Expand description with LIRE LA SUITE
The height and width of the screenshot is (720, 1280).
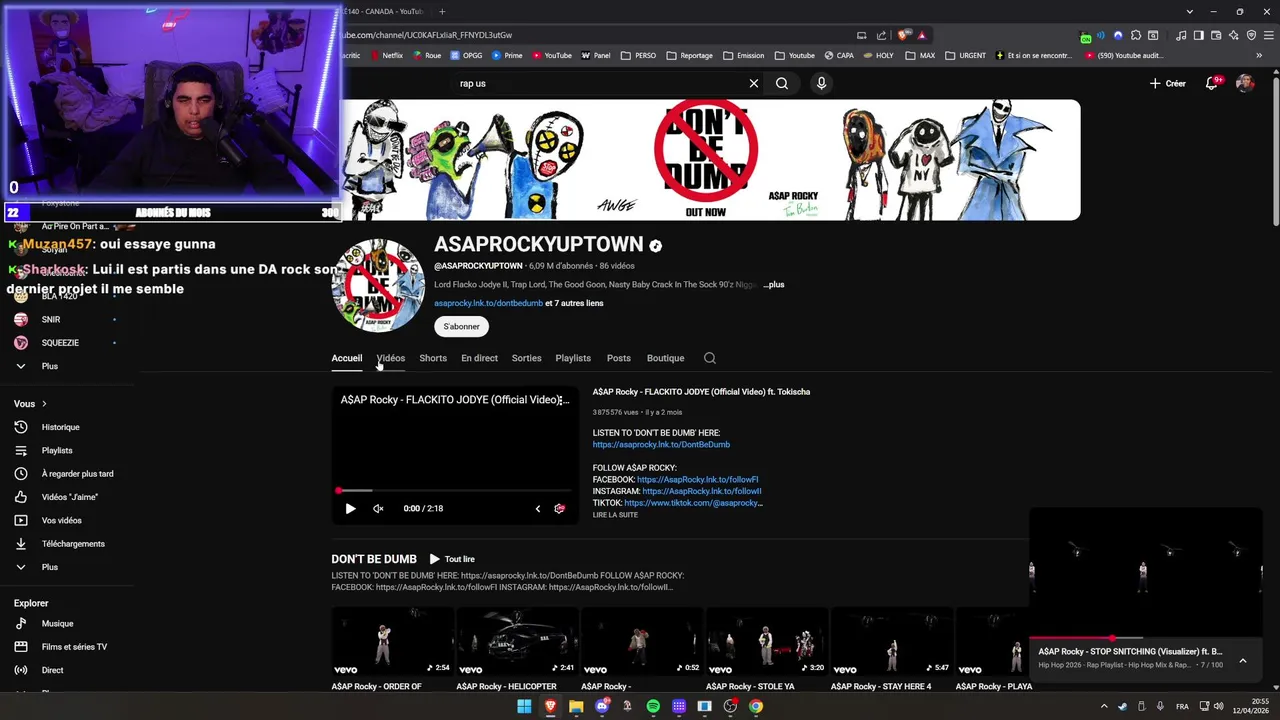pos(615,515)
